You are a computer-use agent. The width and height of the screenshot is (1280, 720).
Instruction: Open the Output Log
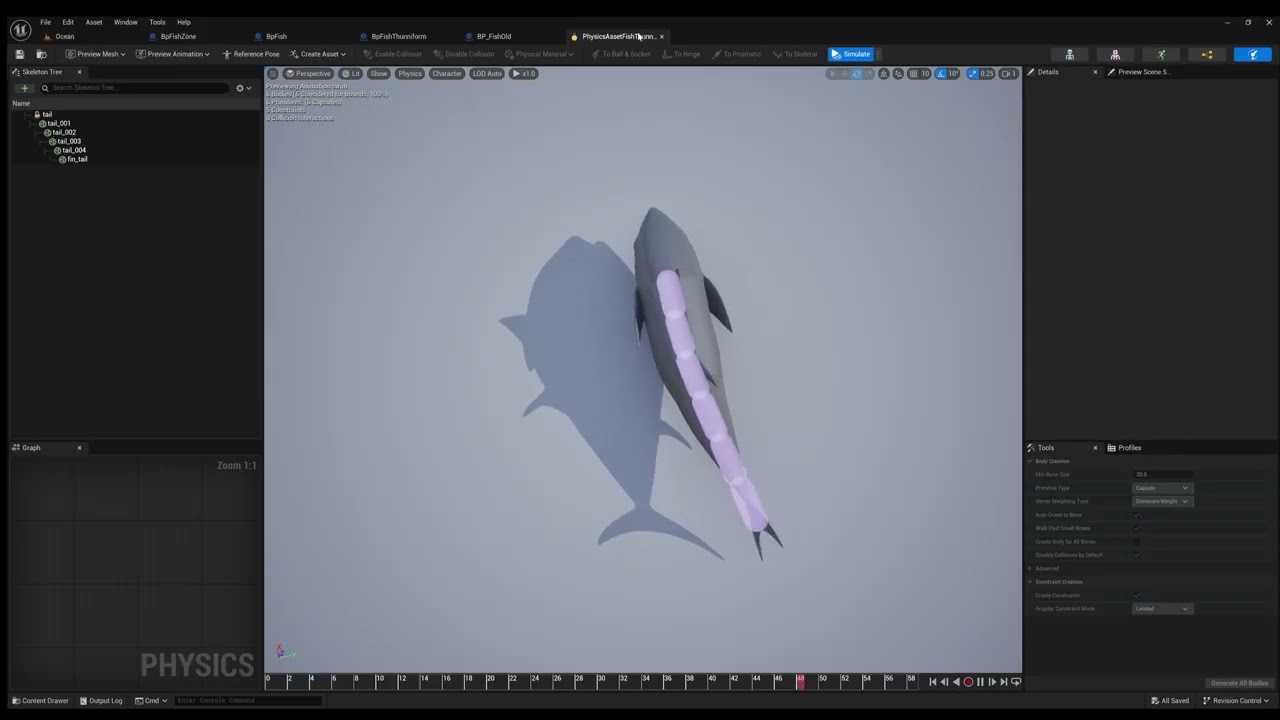pyautogui.click(x=101, y=701)
